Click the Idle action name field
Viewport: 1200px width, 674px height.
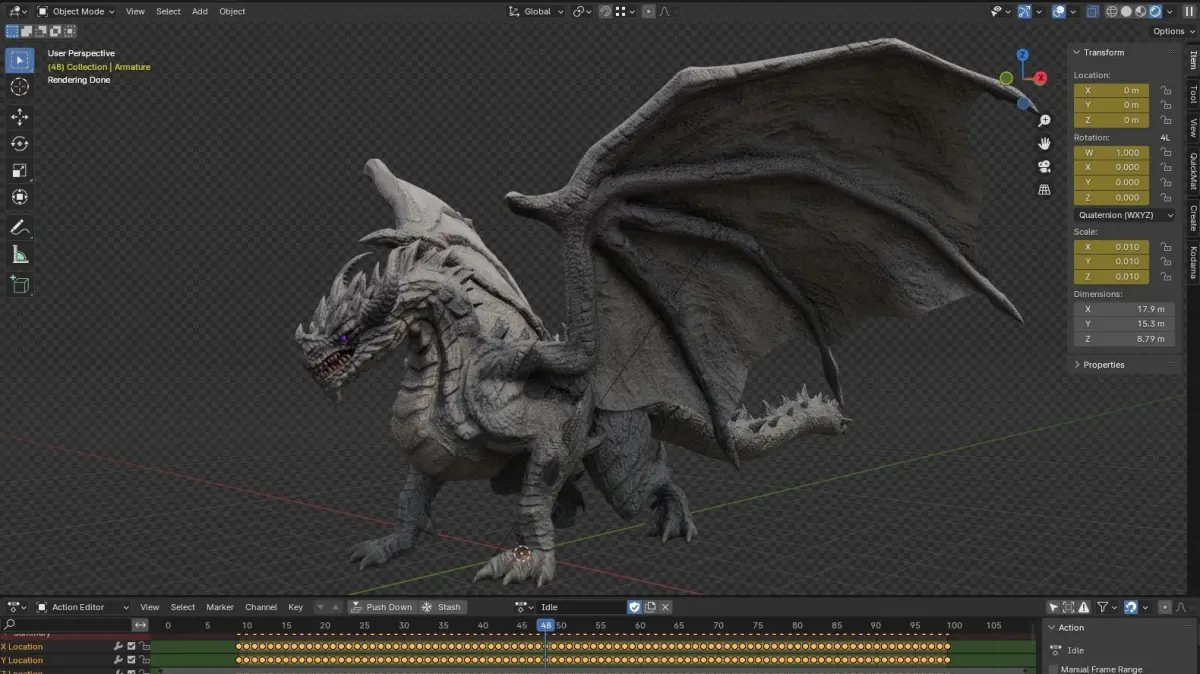580,607
